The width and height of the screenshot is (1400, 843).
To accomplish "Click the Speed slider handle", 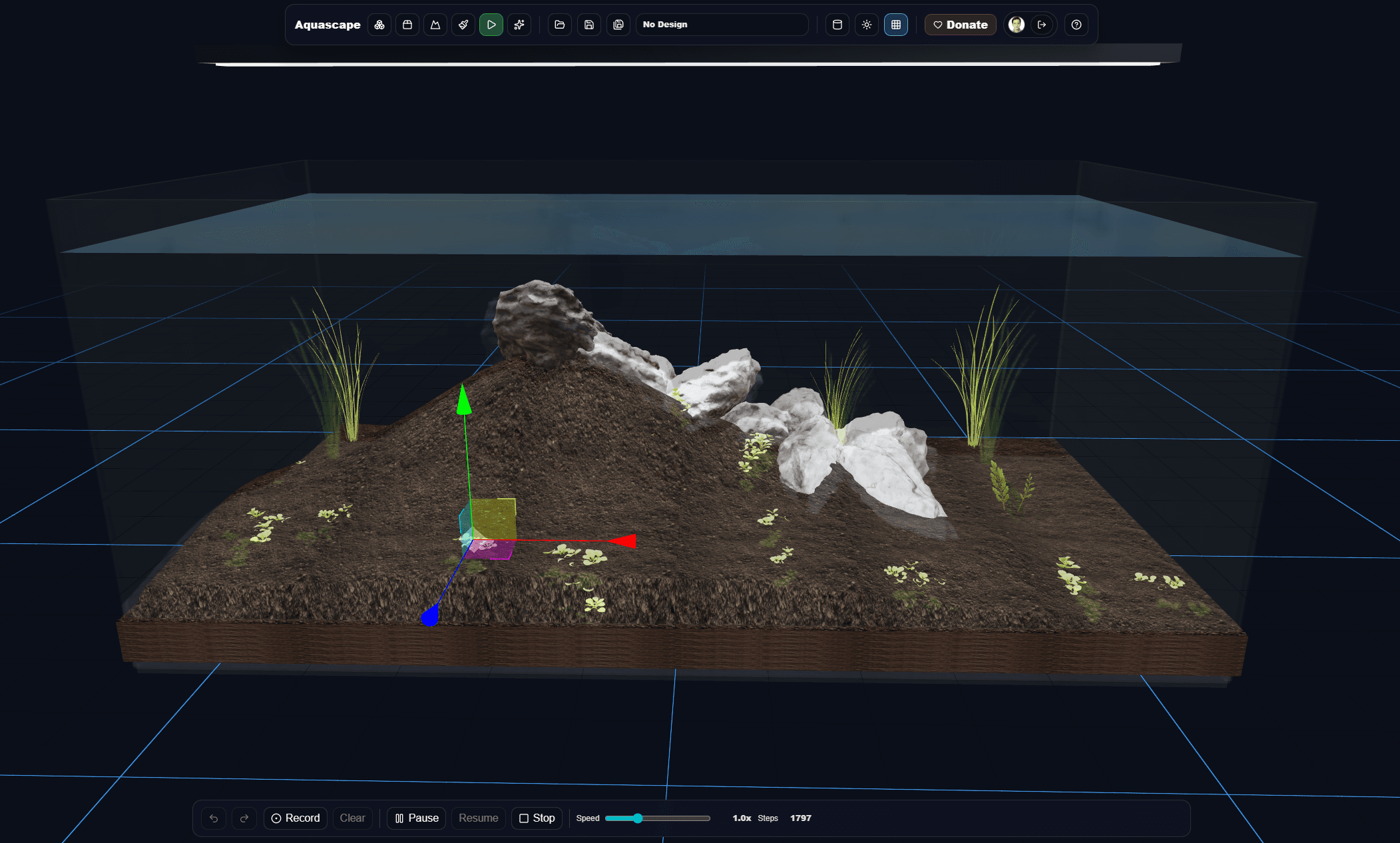I will pos(638,818).
